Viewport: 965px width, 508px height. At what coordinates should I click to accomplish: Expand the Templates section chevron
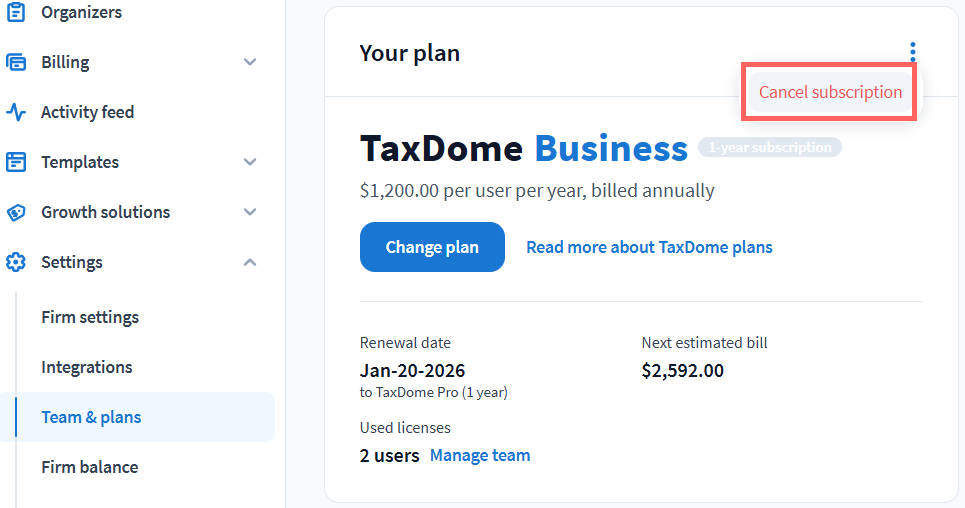pos(250,162)
